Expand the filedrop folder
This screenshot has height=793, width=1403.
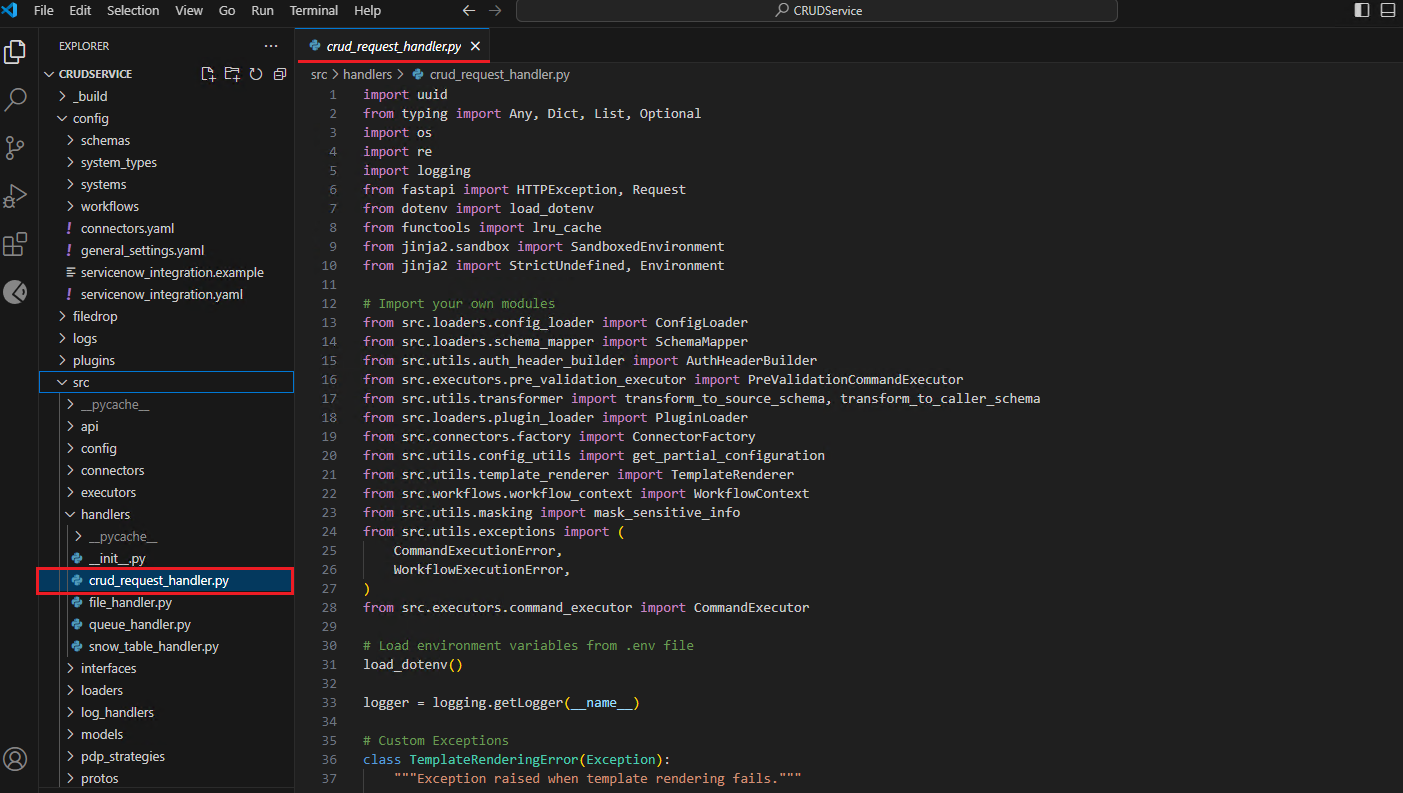pyautogui.click(x=166, y=316)
